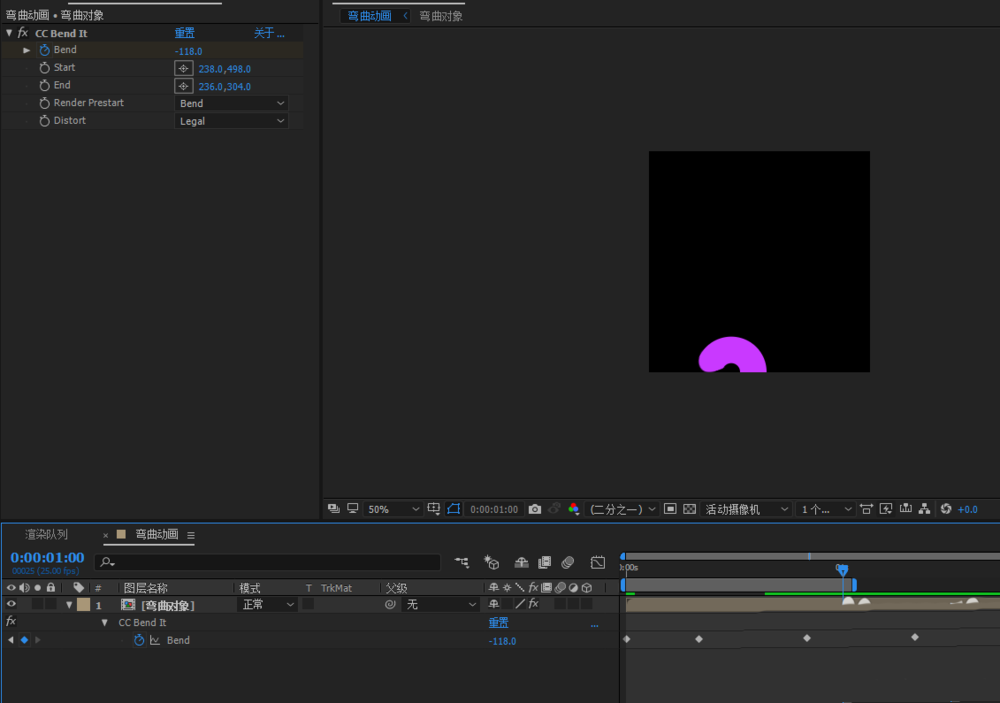This screenshot has height=703, width=1000.
Task: Open the grid and guide options icon
Action: coord(434,508)
